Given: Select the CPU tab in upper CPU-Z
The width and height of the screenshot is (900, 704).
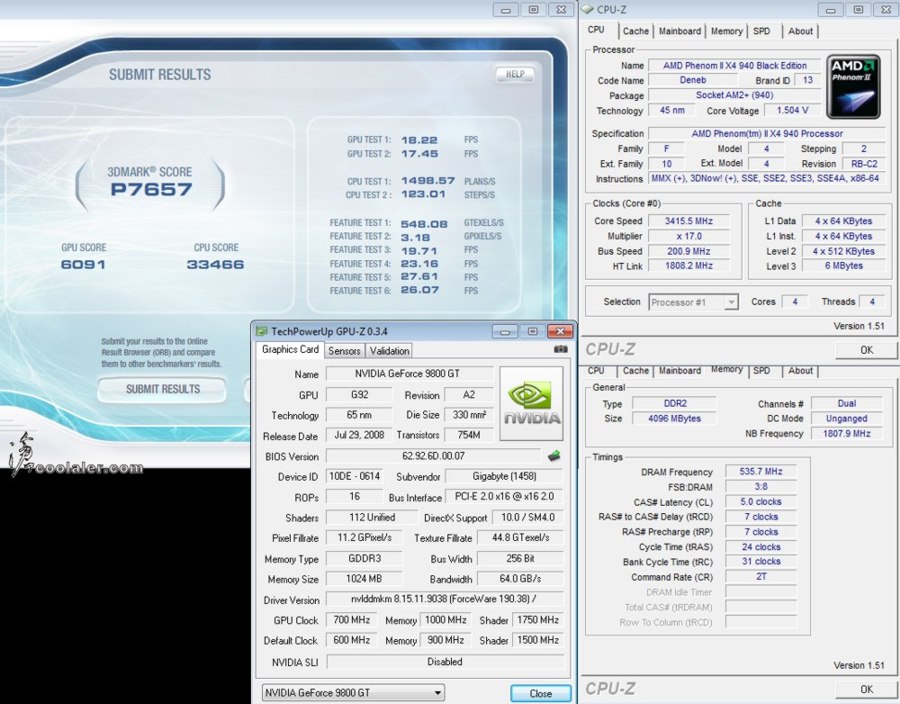Looking at the screenshot, I should pos(596,30).
